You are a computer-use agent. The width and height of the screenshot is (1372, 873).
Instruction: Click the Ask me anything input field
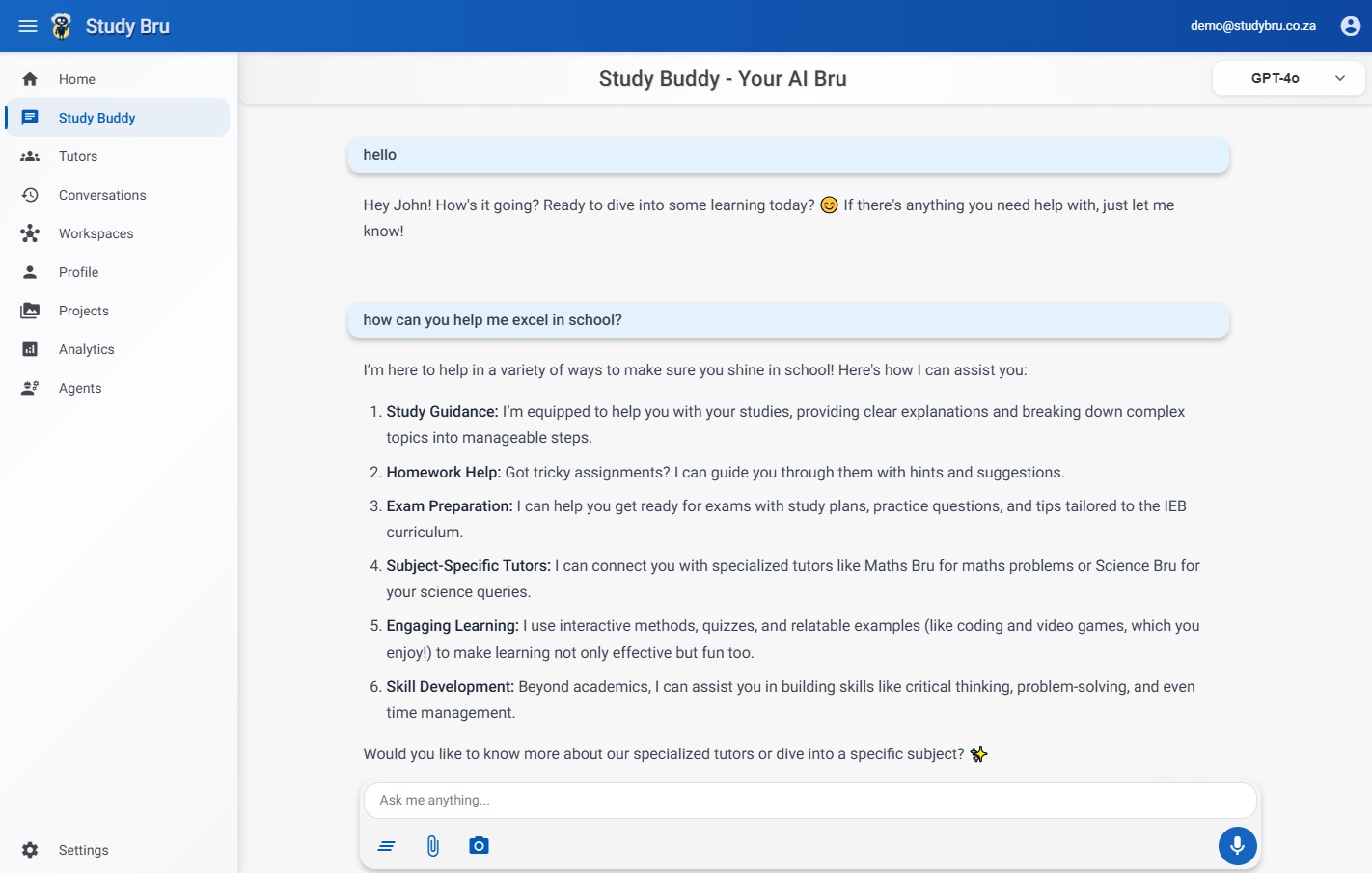809,800
